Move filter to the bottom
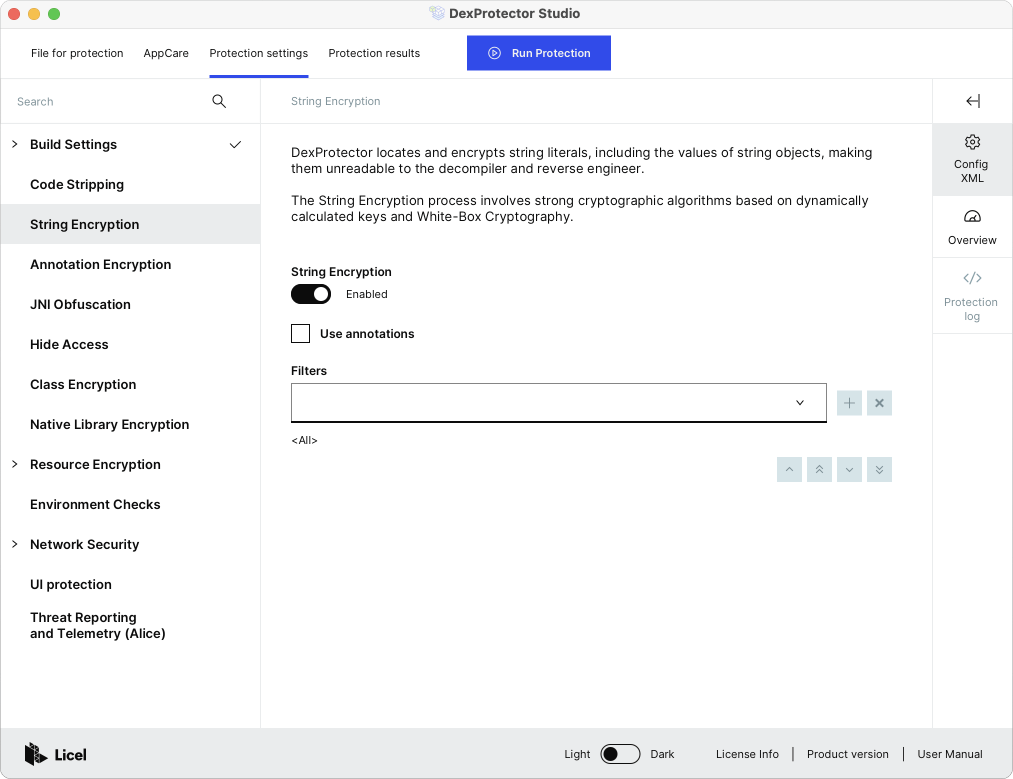The image size is (1013, 779). (879, 470)
